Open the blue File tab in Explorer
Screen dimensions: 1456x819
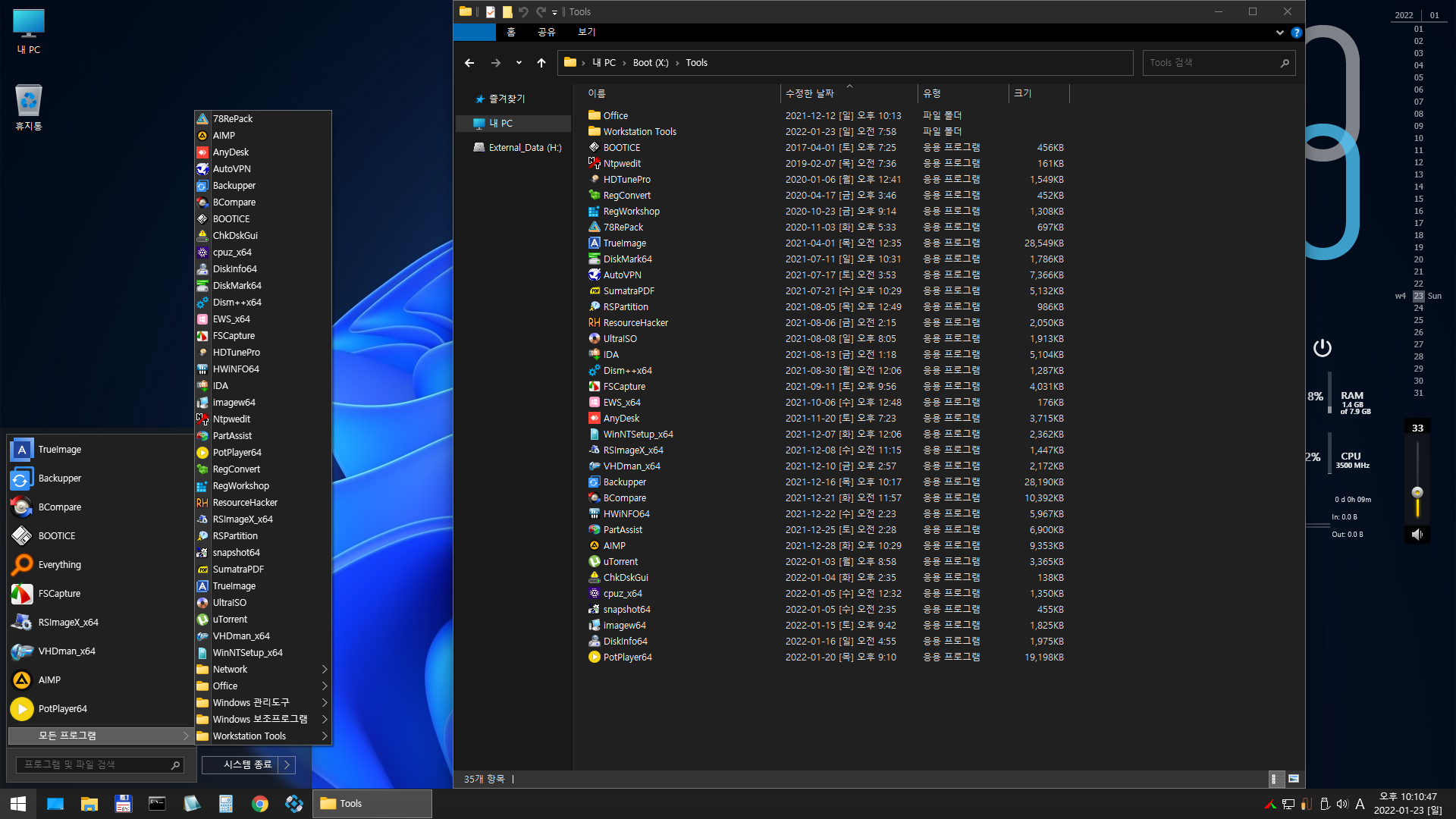pyautogui.click(x=474, y=33)
